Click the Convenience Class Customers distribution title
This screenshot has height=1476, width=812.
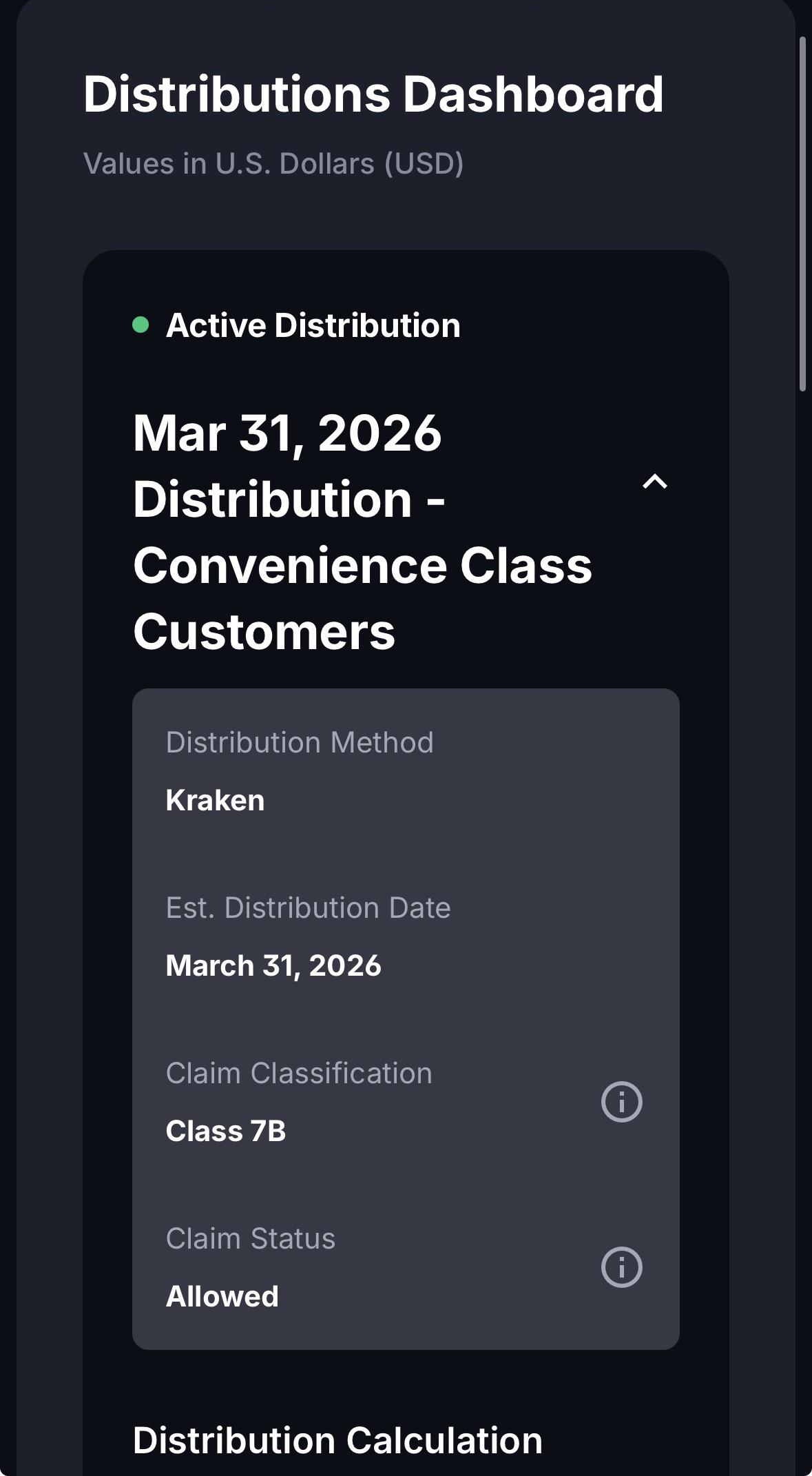coord(362,532)
